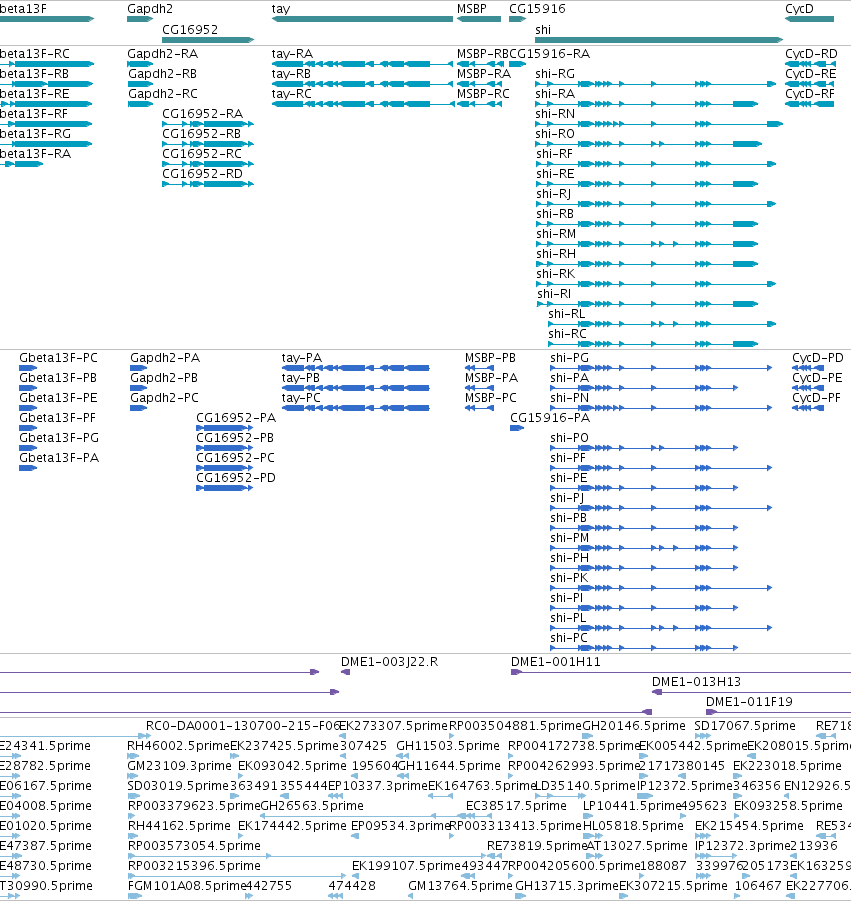
Task: Click the MSBP gene label
Action: click(x=472, y=9)
